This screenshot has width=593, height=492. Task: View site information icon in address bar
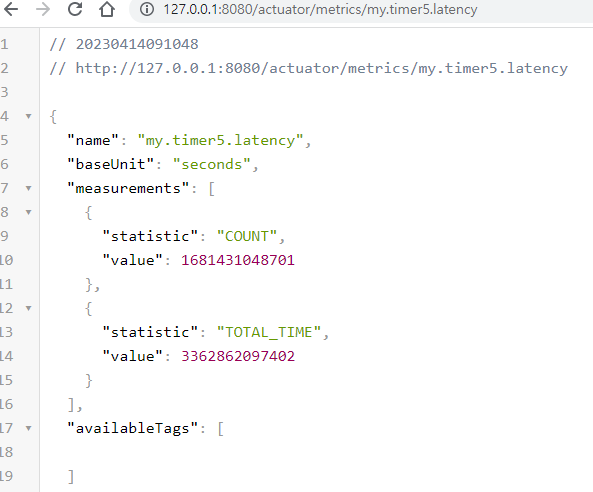click(147, 9)
